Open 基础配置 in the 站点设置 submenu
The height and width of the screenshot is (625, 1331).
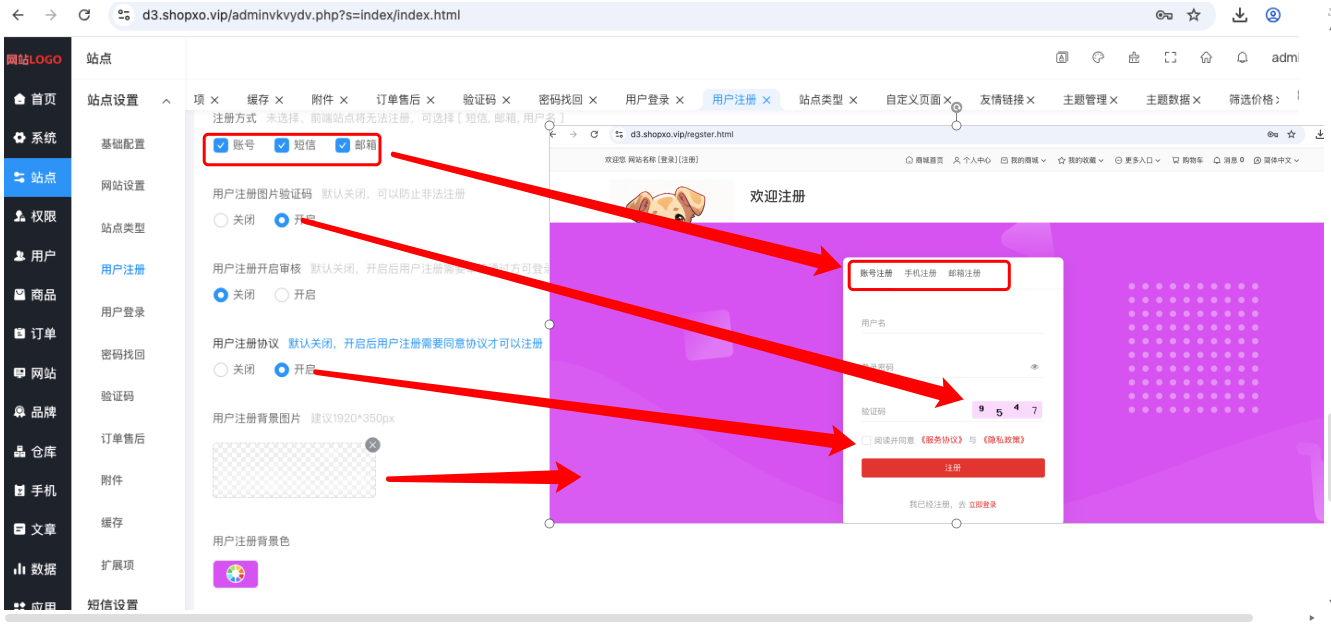(123, 144)
